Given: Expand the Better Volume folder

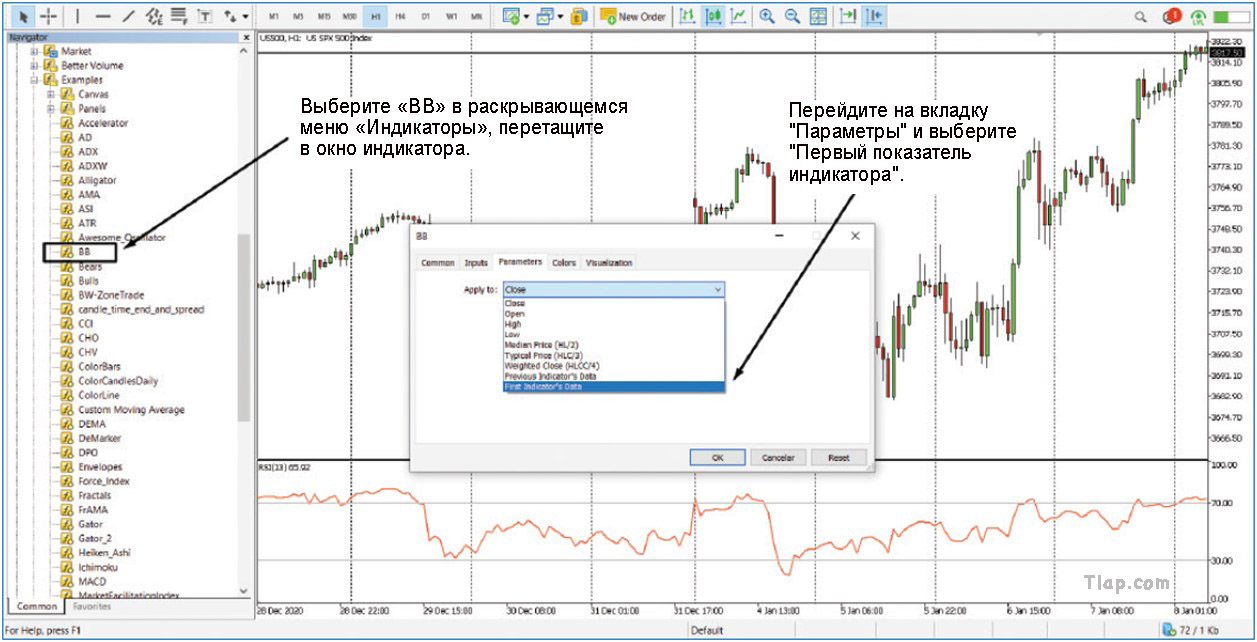Looking at the screenshot, I should tap(34, 65).
